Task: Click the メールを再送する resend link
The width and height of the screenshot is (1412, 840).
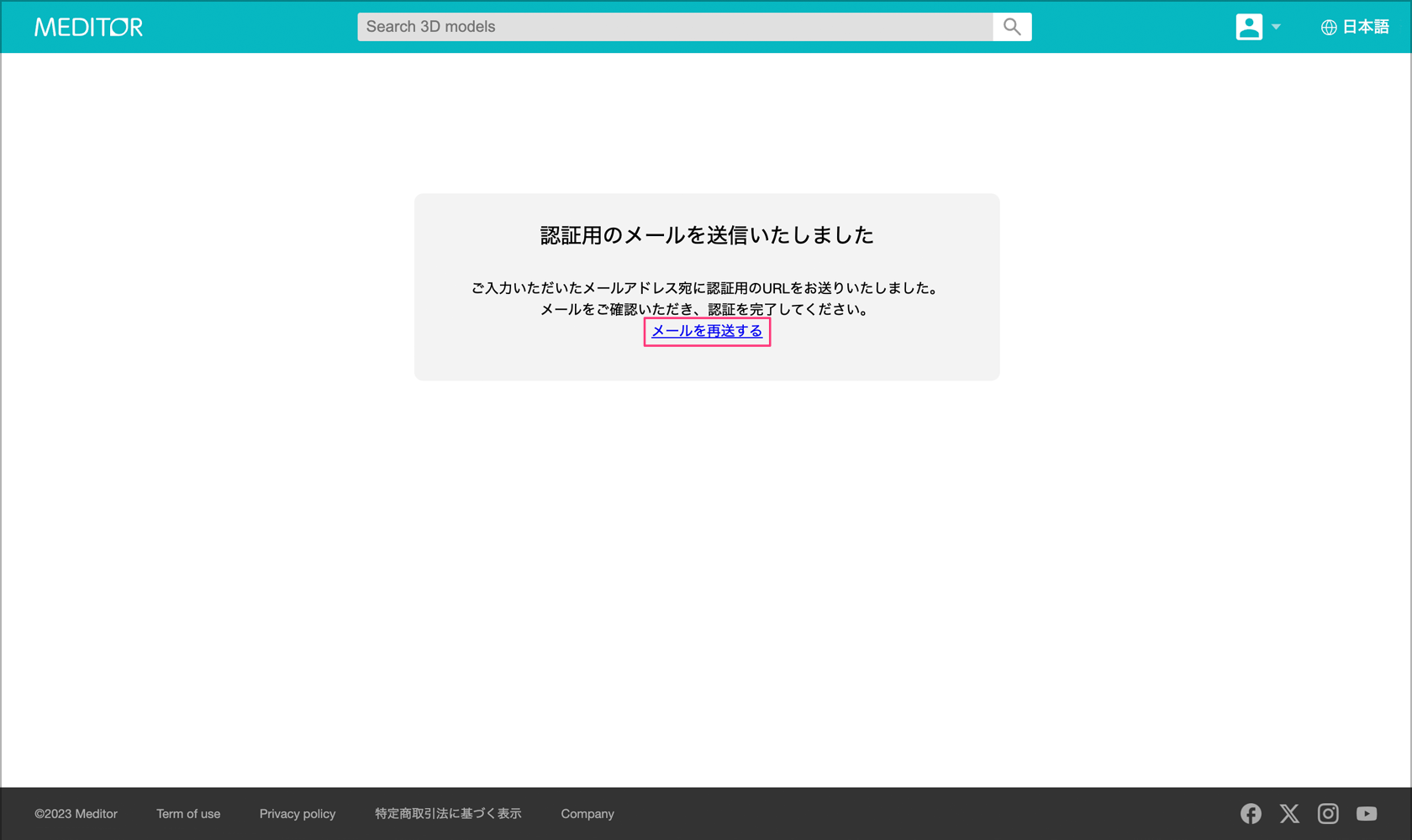Action: click(x=707, y=331)
